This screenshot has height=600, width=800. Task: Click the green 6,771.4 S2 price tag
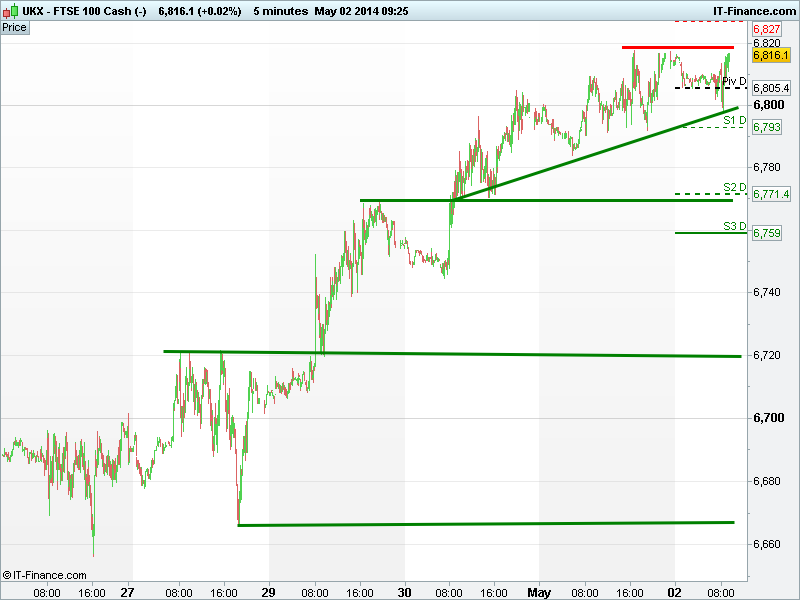pyautogui.click(x=771, y=194)
